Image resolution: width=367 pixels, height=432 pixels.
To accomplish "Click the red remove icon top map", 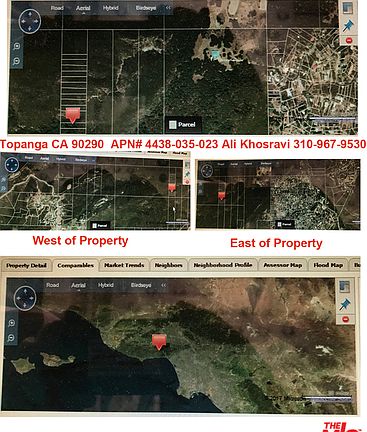I will (x=349, y=40).
